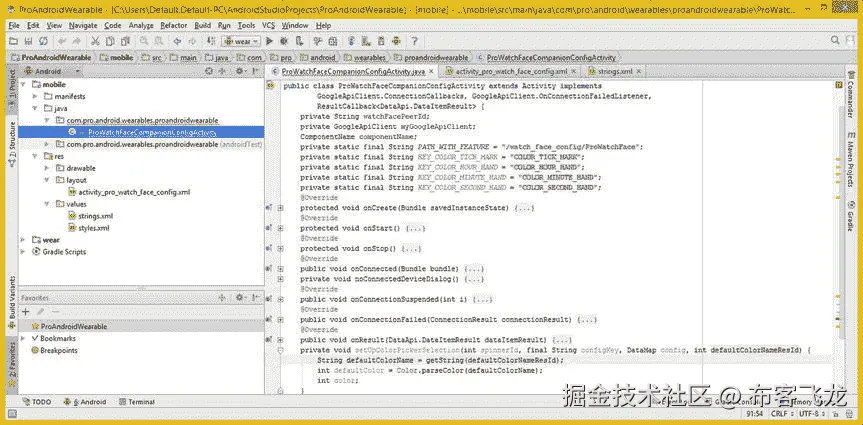The height and width of the screenshot is (425, 863).
Task: Switch to strings.xml editor tab
Action: [615, 71]
